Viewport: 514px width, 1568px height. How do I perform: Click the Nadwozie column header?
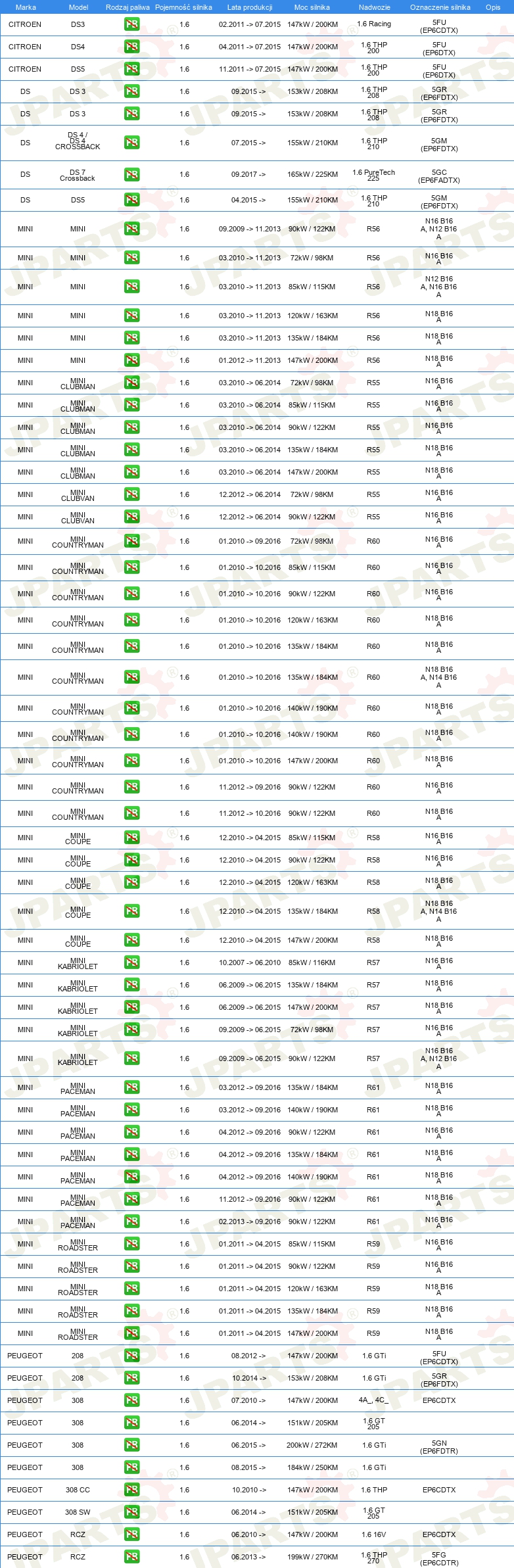[374, 7]
